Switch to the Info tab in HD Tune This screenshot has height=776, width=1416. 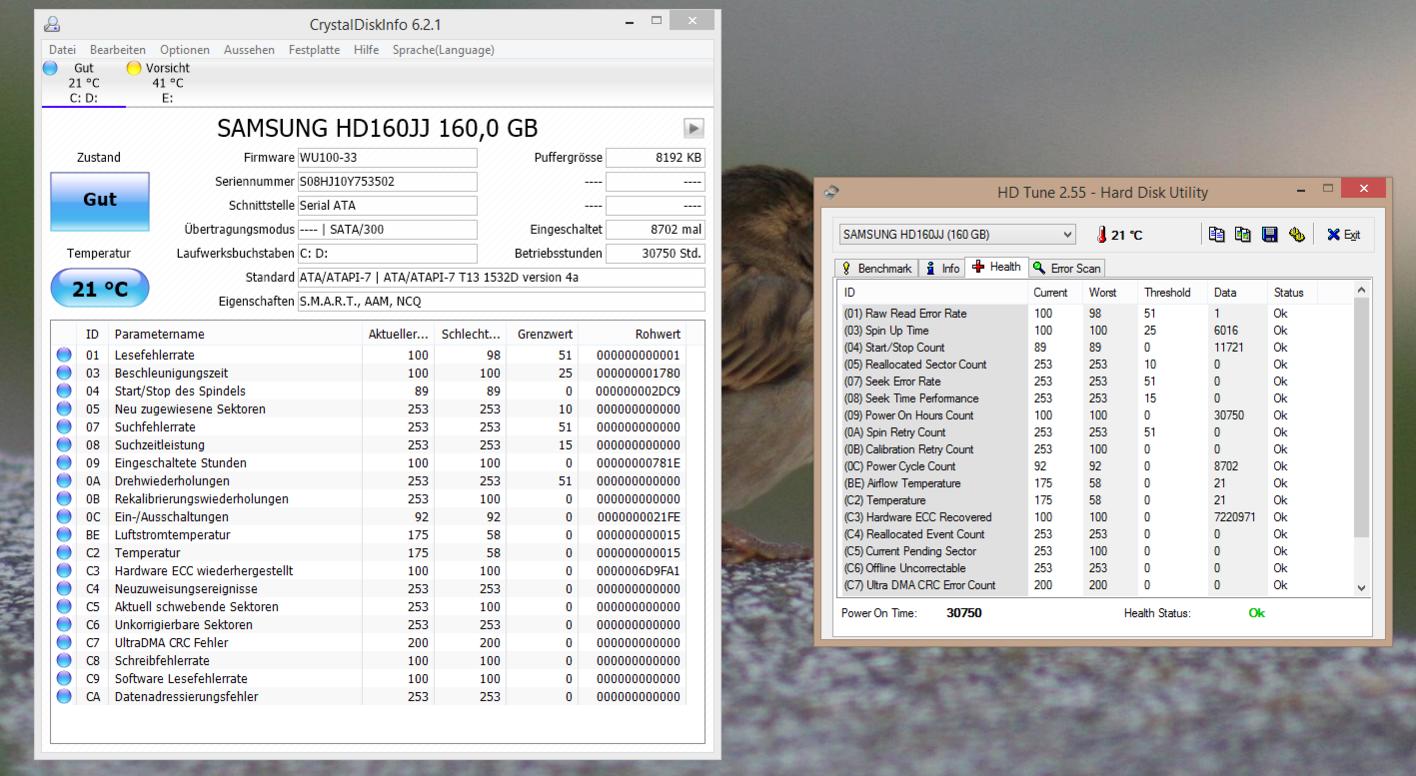point(940,268)
